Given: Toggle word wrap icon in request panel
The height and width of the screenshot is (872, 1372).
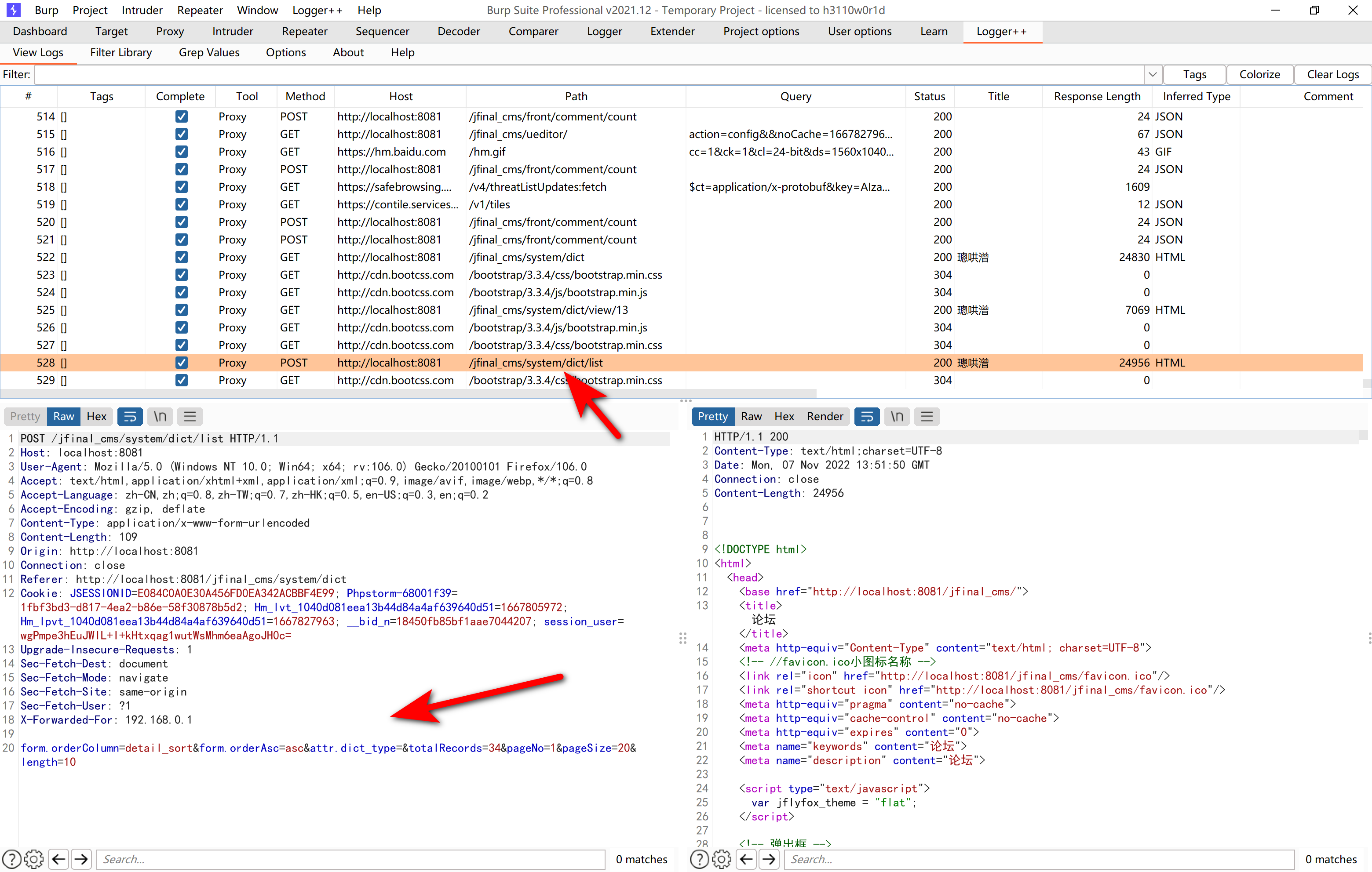Looking at the screenshot, I should (130, 416).
